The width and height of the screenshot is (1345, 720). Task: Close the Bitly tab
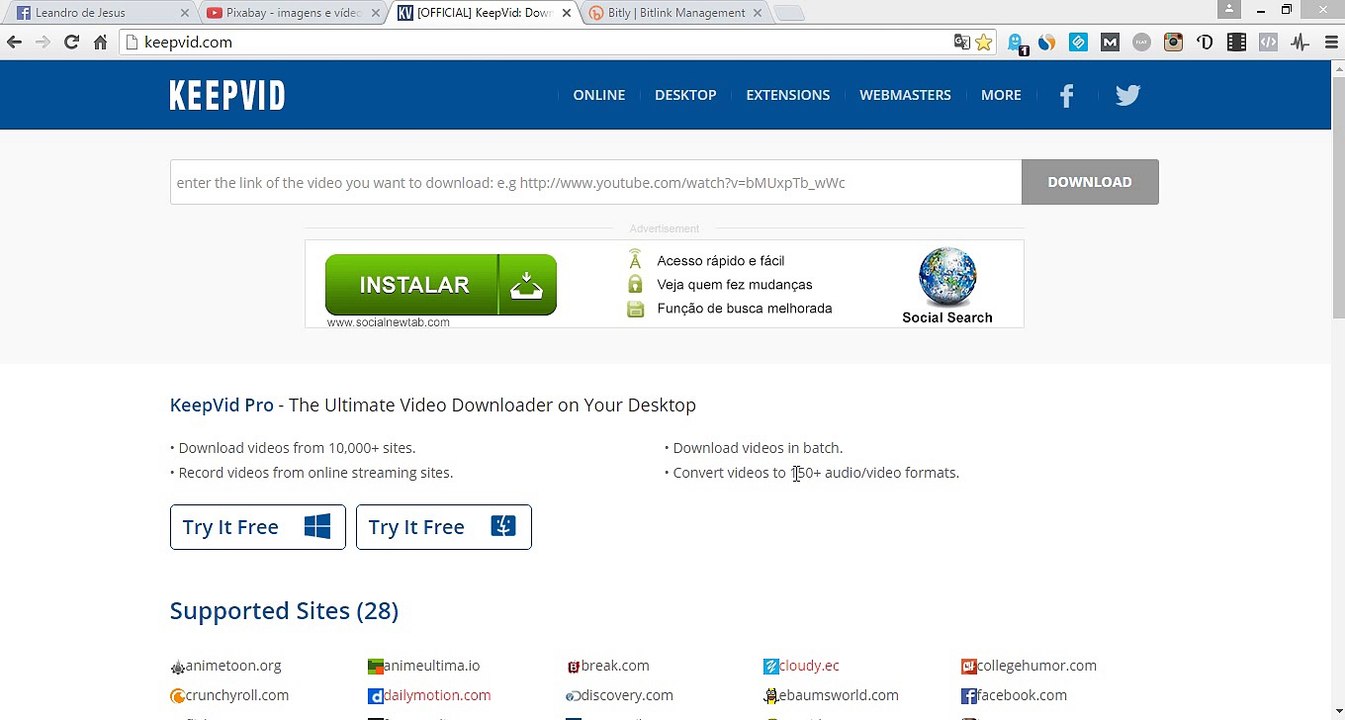coord(757,13)
